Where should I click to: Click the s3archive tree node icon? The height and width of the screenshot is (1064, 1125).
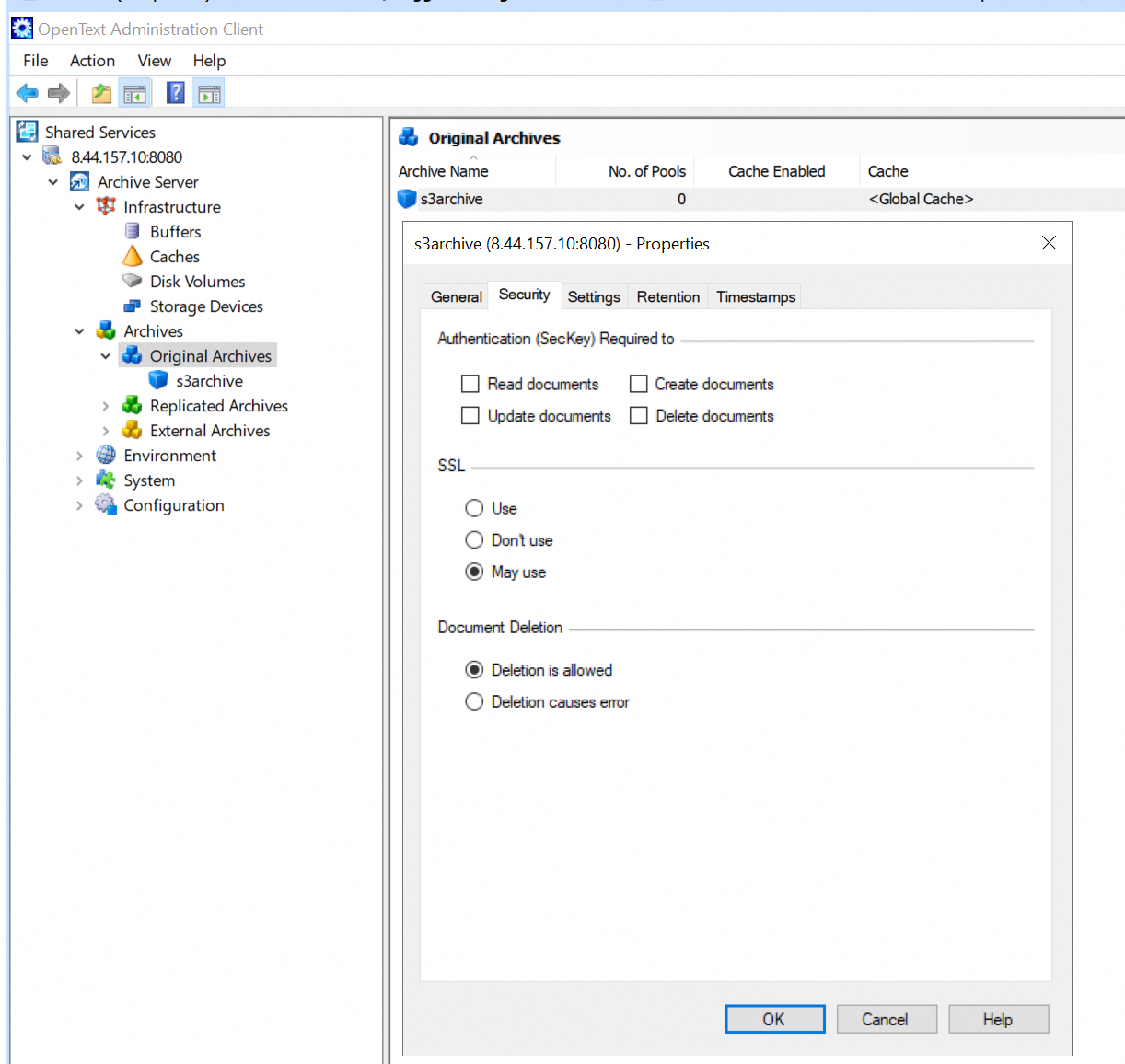158,380
